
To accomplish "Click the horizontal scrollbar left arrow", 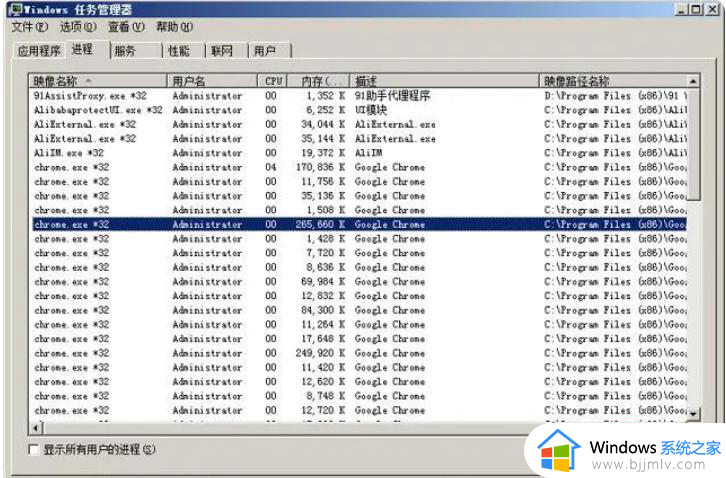I will point(35,428).
